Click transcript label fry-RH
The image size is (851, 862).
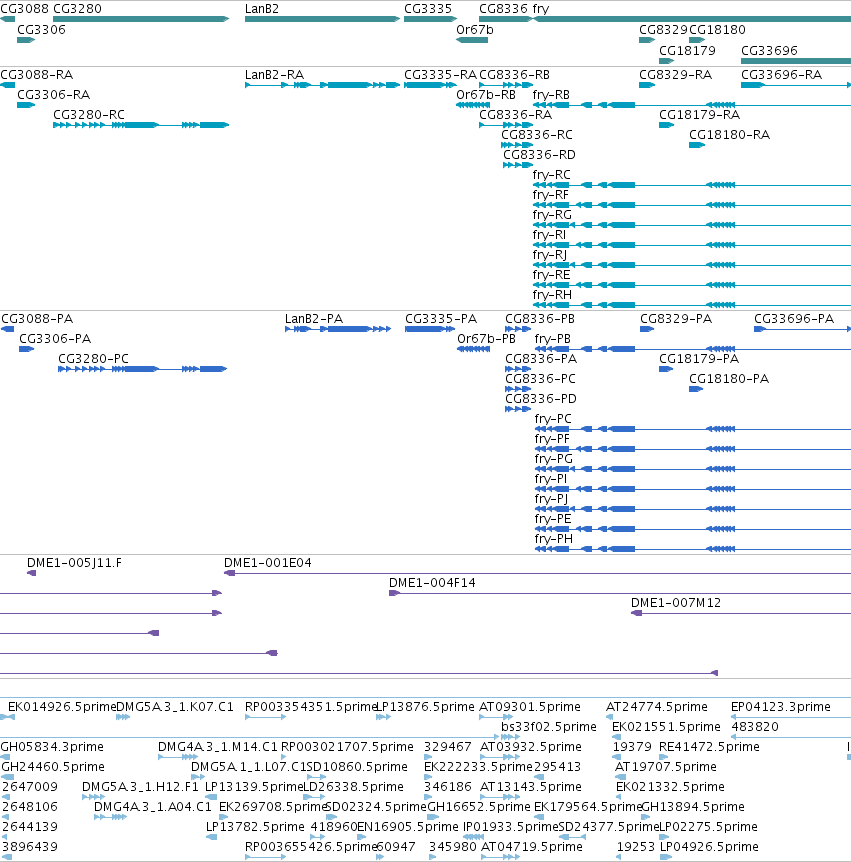pos(552,295)
